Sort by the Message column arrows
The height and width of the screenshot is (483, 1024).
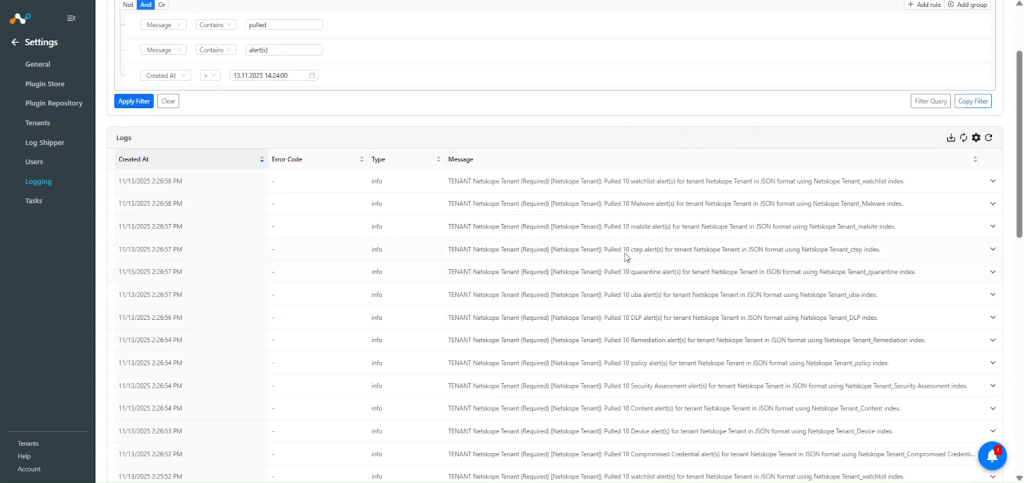[975, 159]
